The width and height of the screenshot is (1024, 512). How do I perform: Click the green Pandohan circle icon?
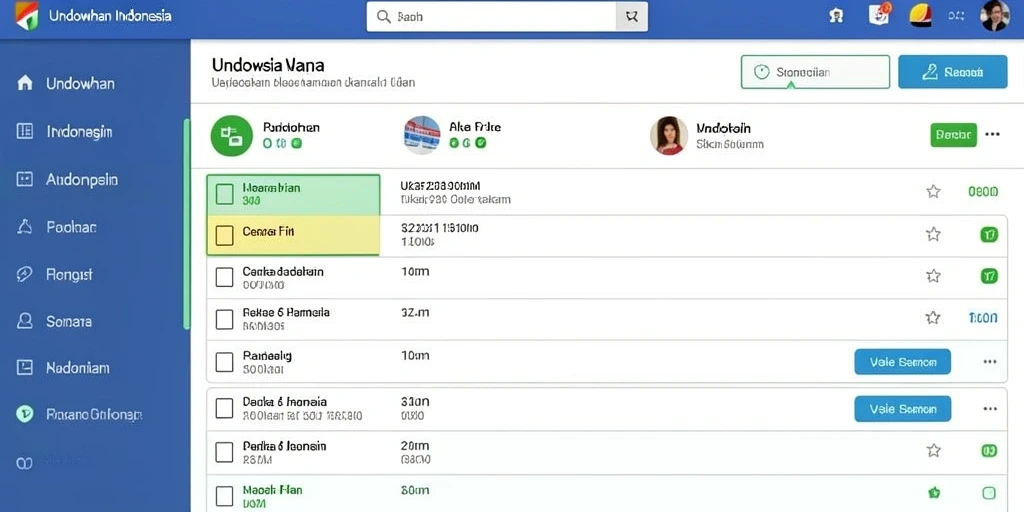click(231, 136)
